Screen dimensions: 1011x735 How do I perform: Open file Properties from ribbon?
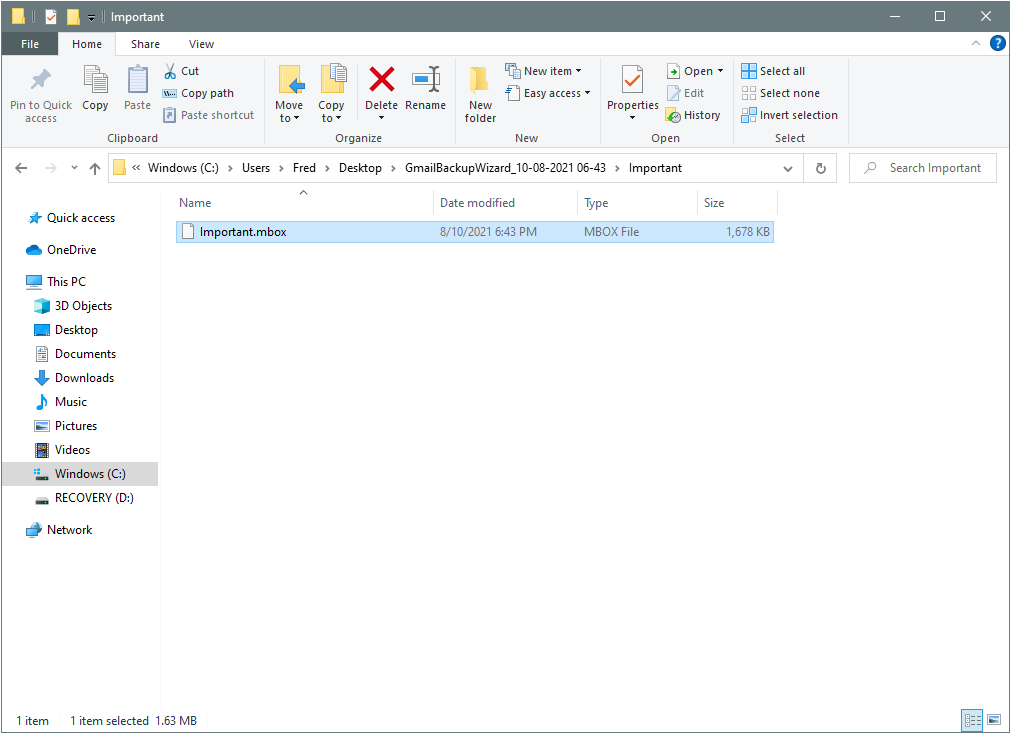[x=632, y=80]
